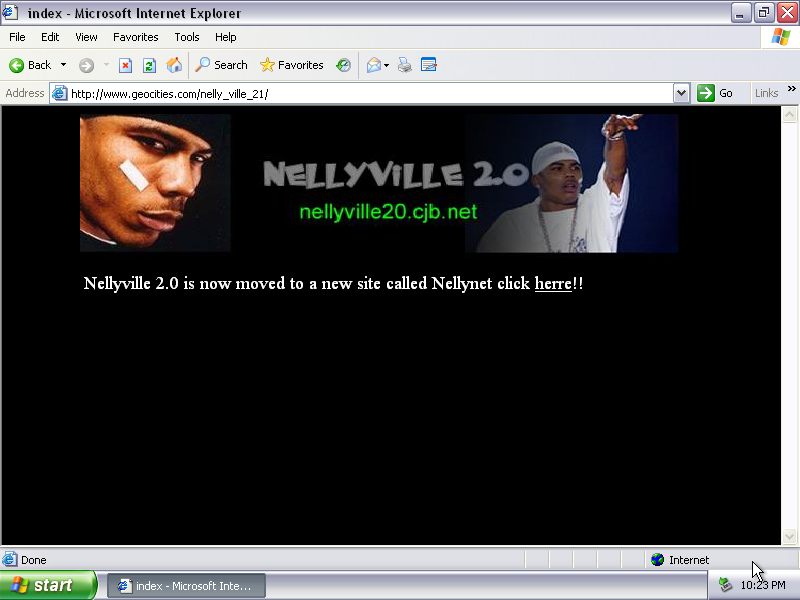Open the Search magnifier button
The image size is (800, 600).
click(x=221, y=65)
